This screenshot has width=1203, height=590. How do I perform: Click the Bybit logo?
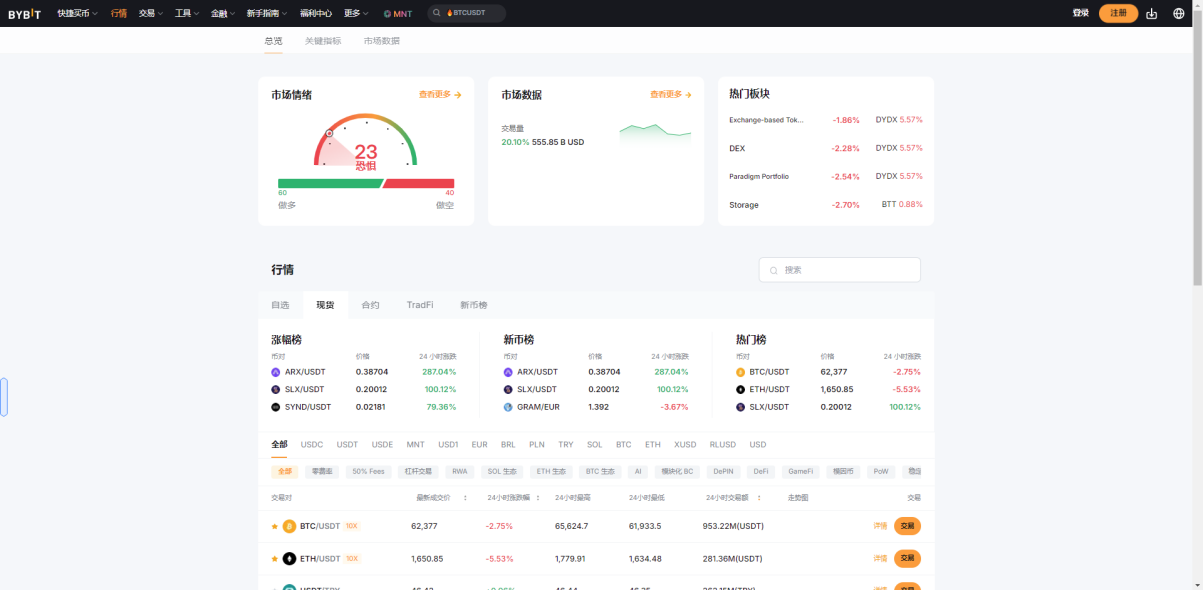[25, 13]
